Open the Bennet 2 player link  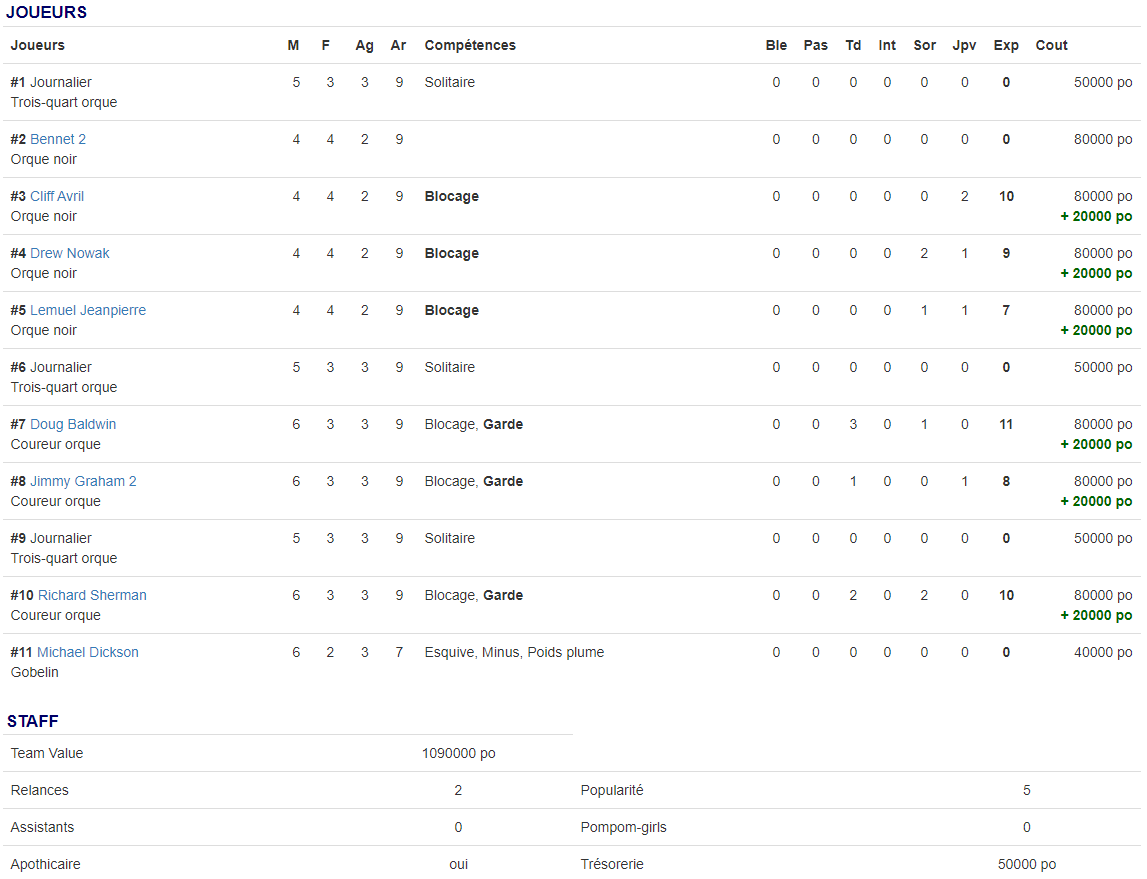point(58,139)
